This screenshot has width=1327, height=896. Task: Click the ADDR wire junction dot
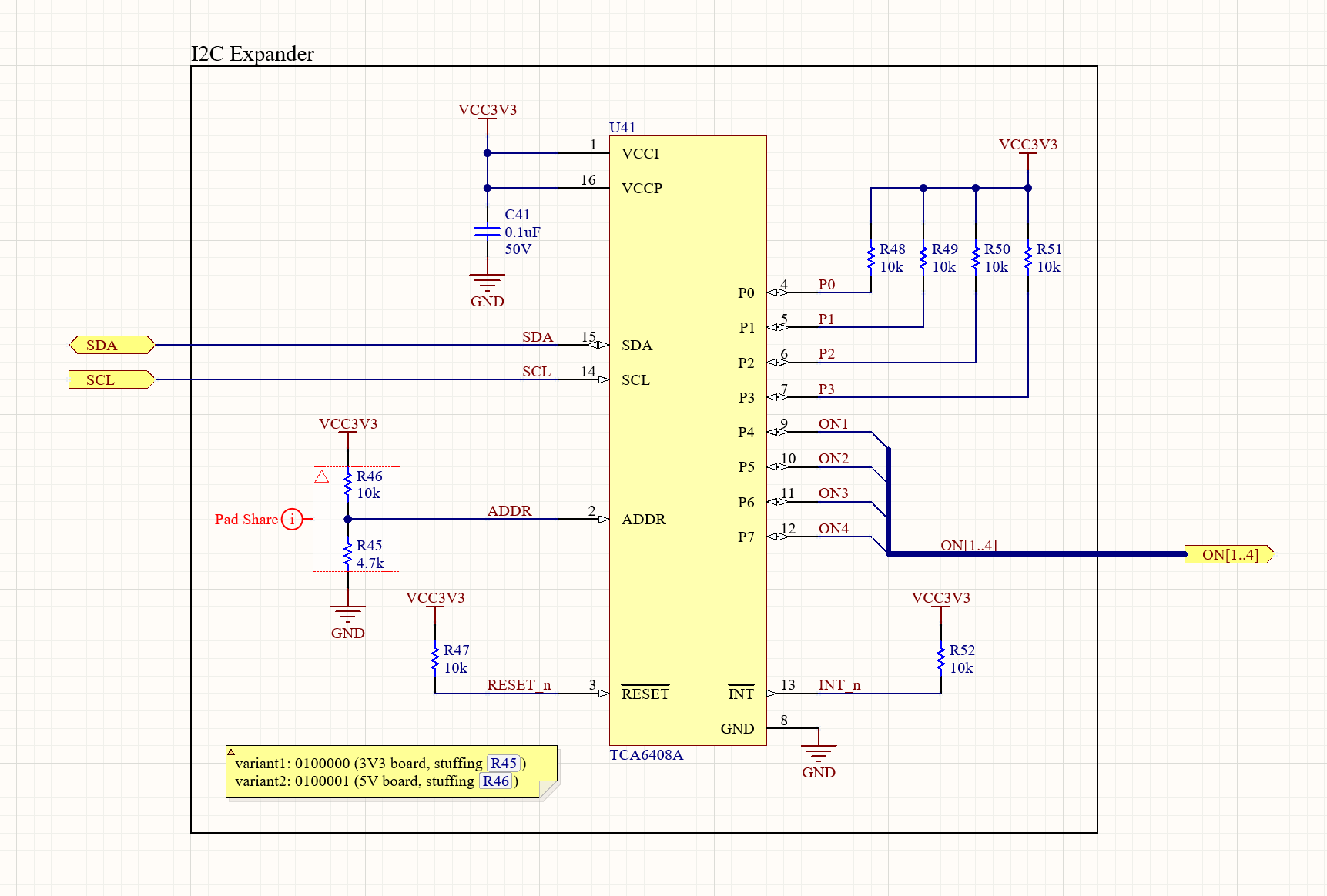(348, 520)
